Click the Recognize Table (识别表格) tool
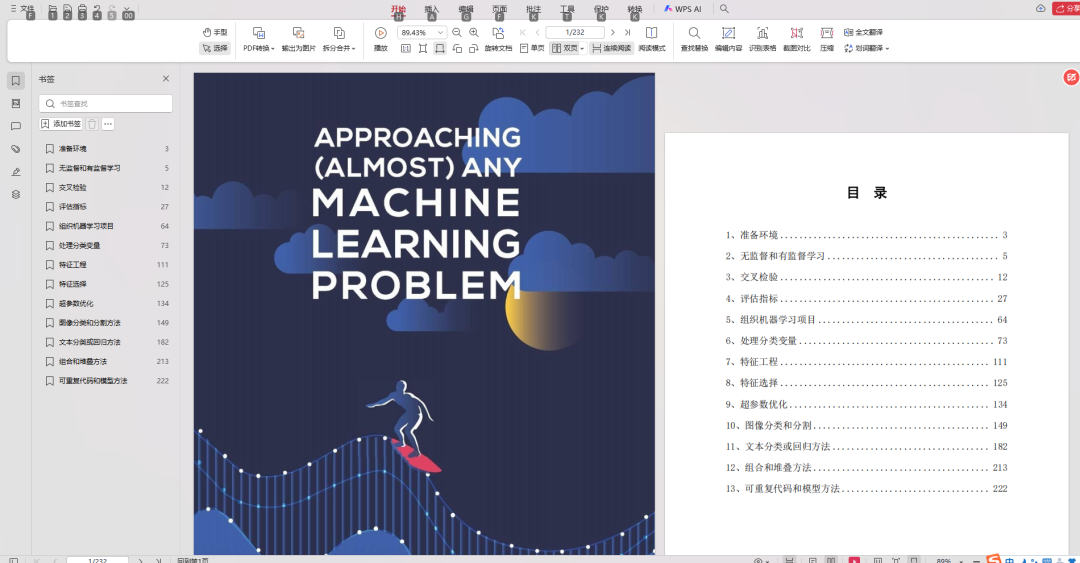The image size is (1080, 563). click(x=762, y=39)
